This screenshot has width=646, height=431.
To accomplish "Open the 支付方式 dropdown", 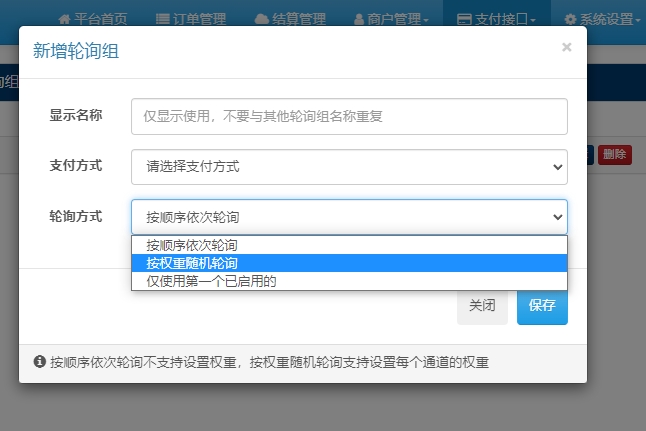I will [x=349, y=167].
